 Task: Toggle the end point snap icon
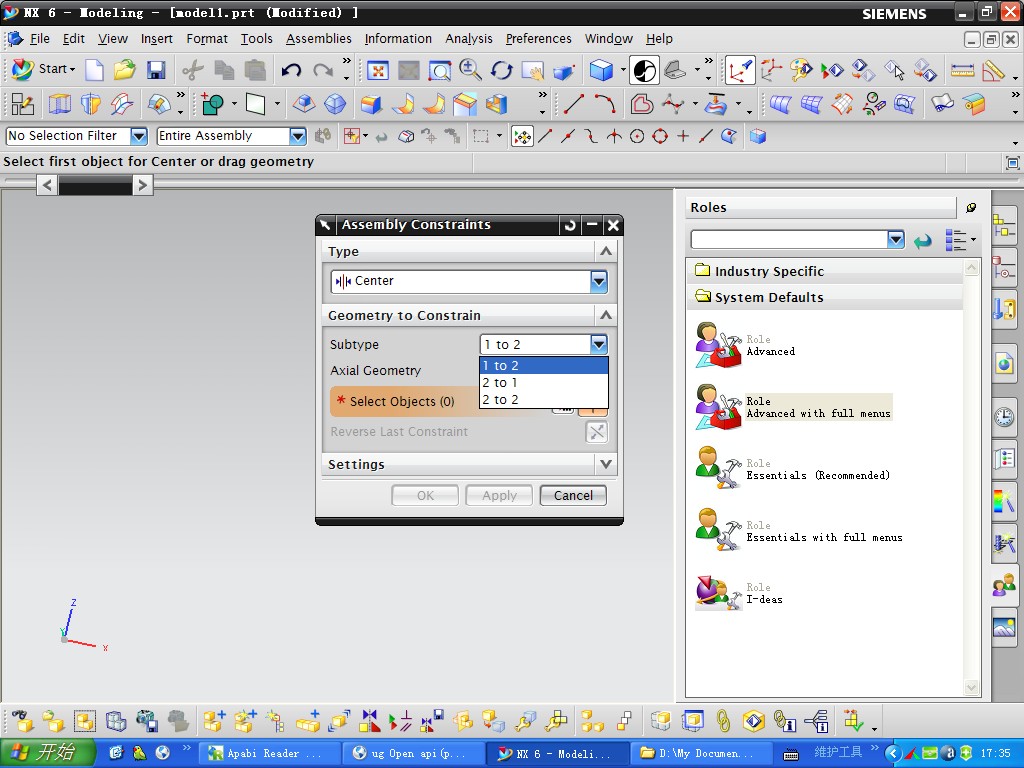[x=545, y=136]
